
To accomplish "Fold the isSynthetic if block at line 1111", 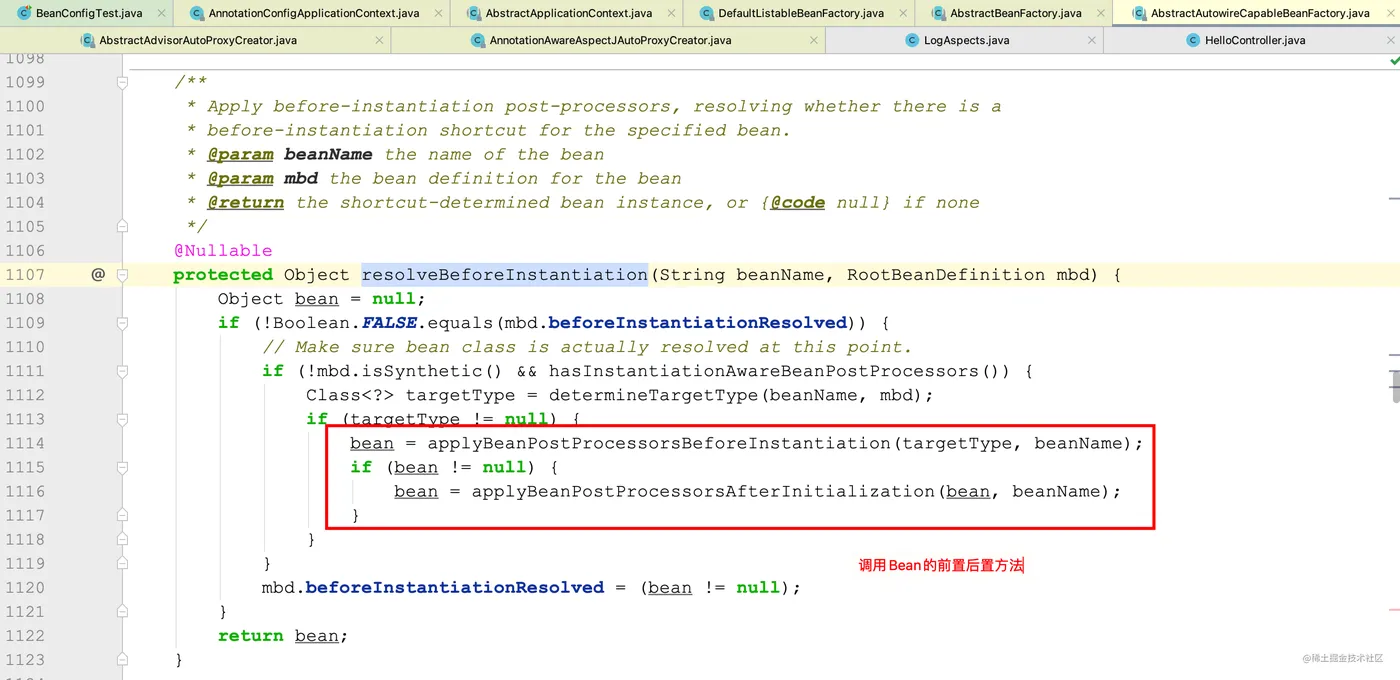I will [x=122, y=370].
